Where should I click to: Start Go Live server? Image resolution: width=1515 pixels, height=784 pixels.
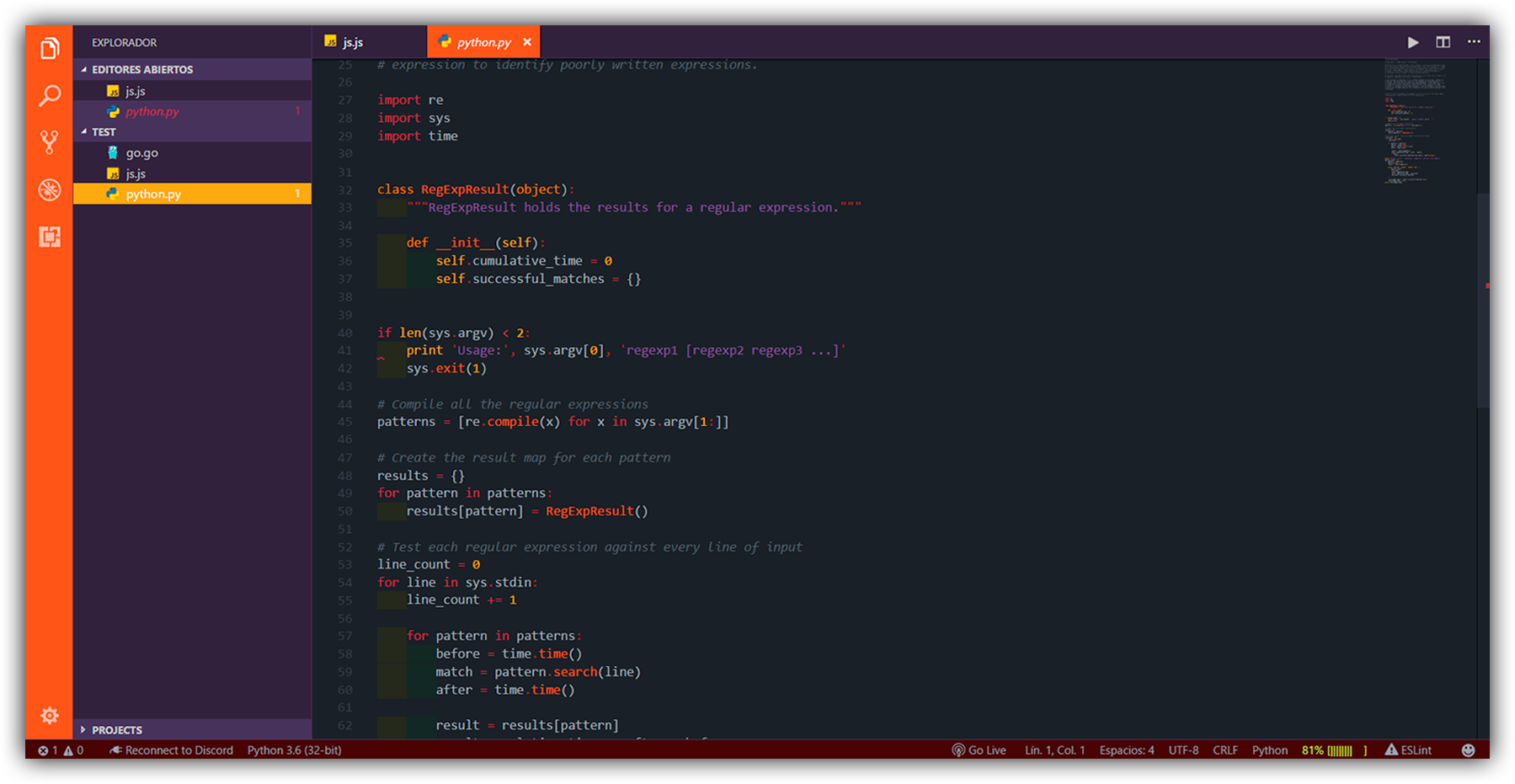click(x=979, y=750)
